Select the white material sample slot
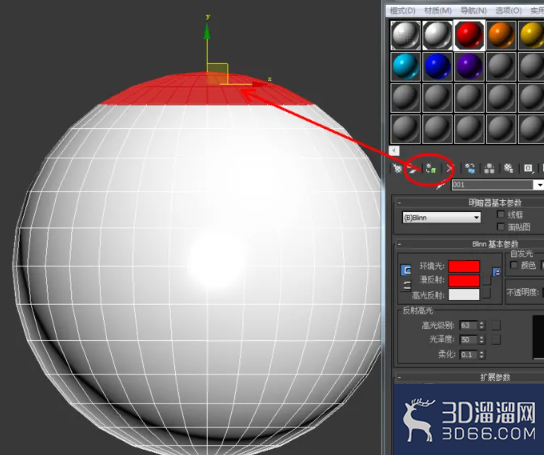The image size is (544, 455). coord(437,35)
